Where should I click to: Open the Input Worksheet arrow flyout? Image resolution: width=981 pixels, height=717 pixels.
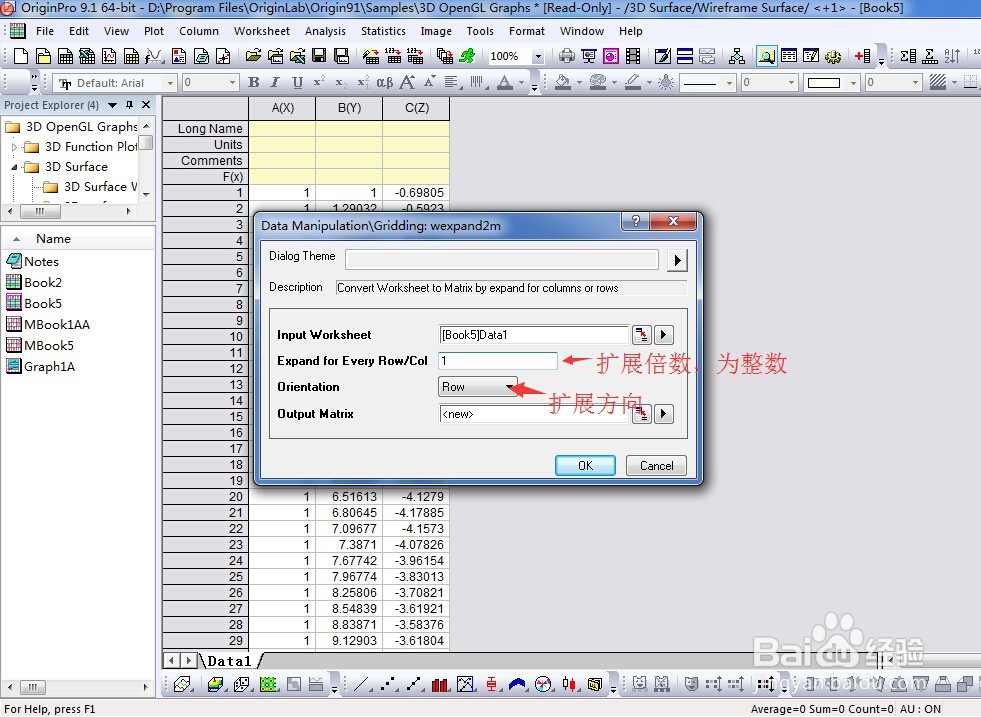point(664,335)
